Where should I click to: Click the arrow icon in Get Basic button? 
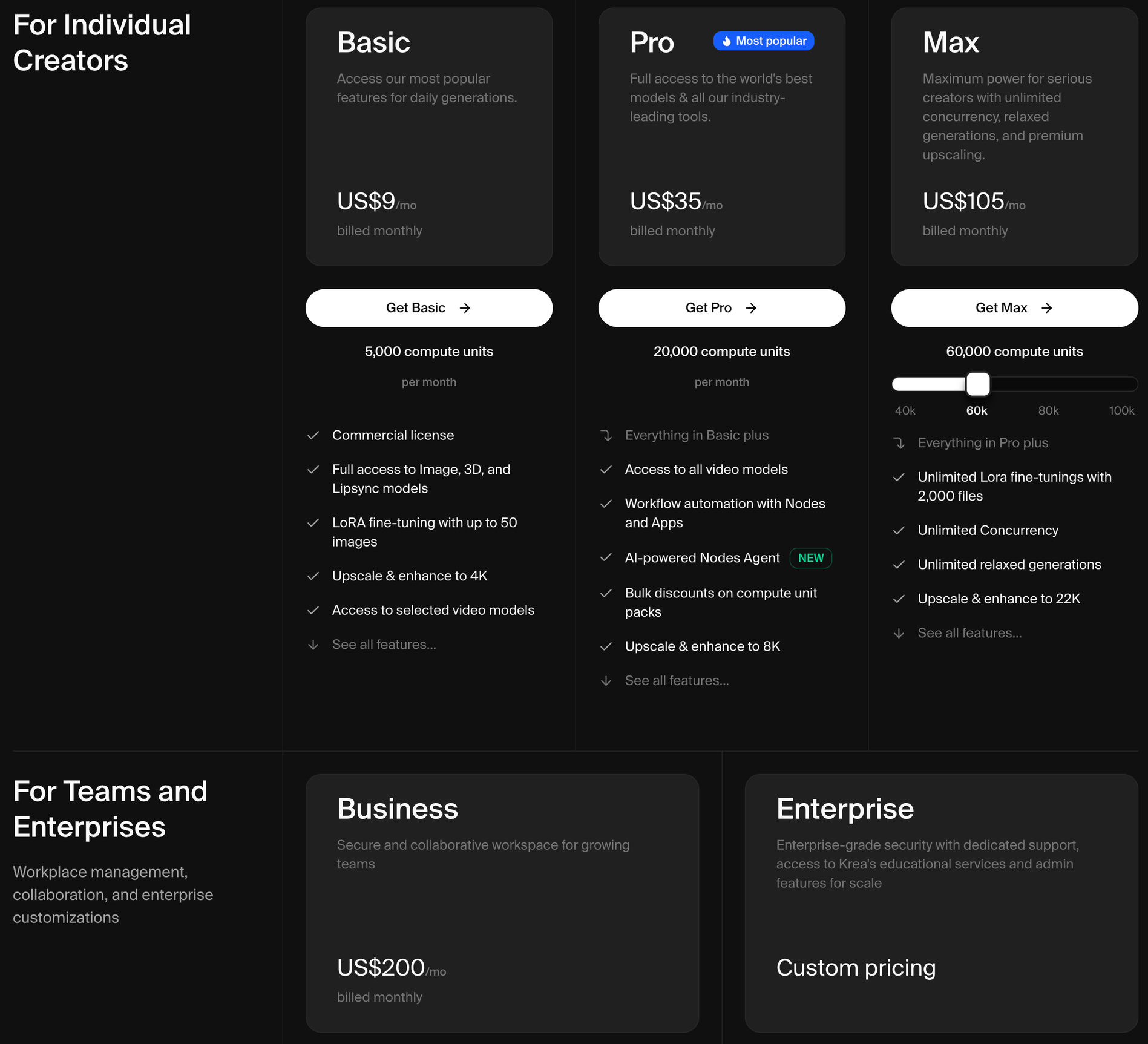click(x=465, y=308)
